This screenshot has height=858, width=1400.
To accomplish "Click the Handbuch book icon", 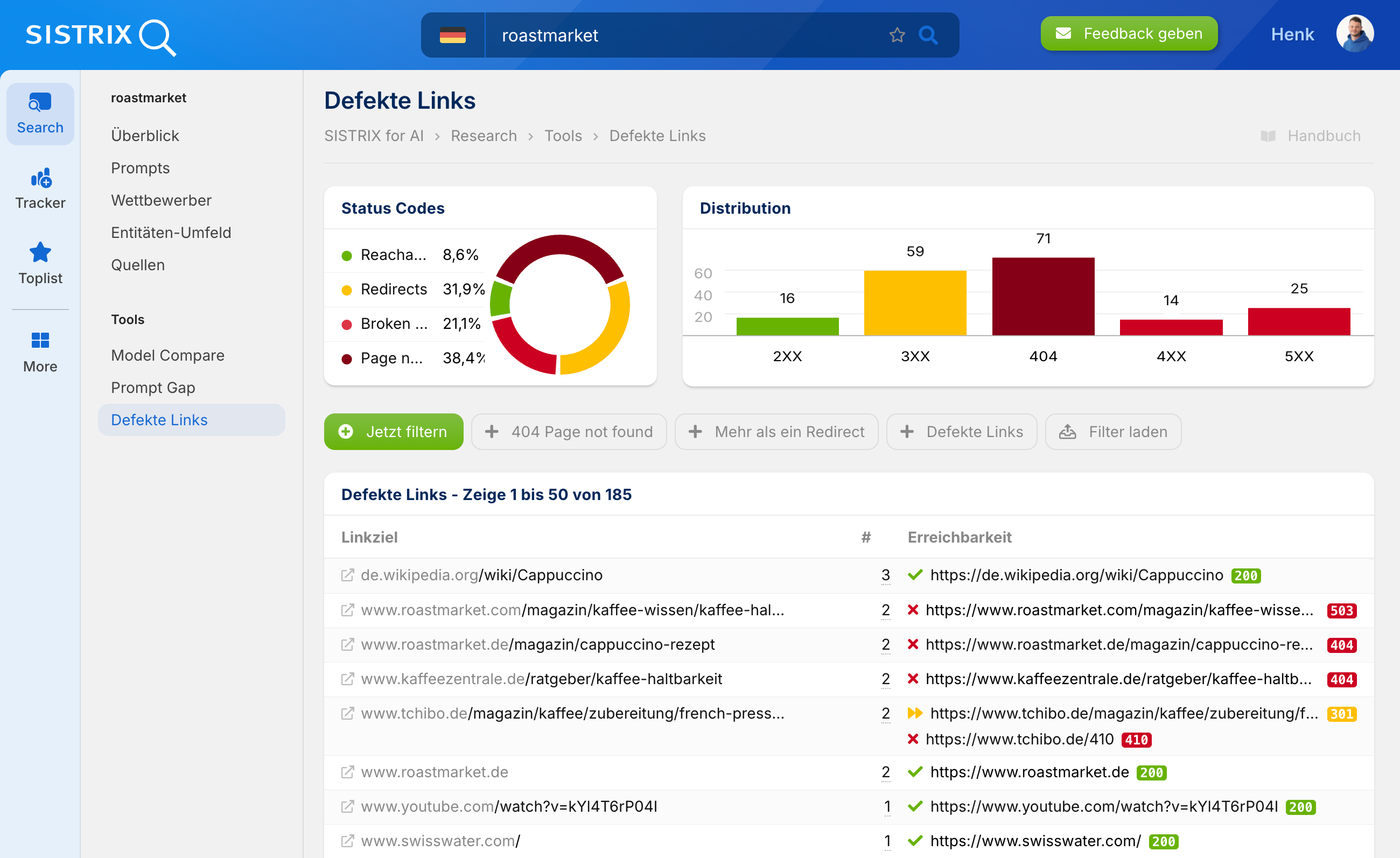I will click(x=1269, y=136).
